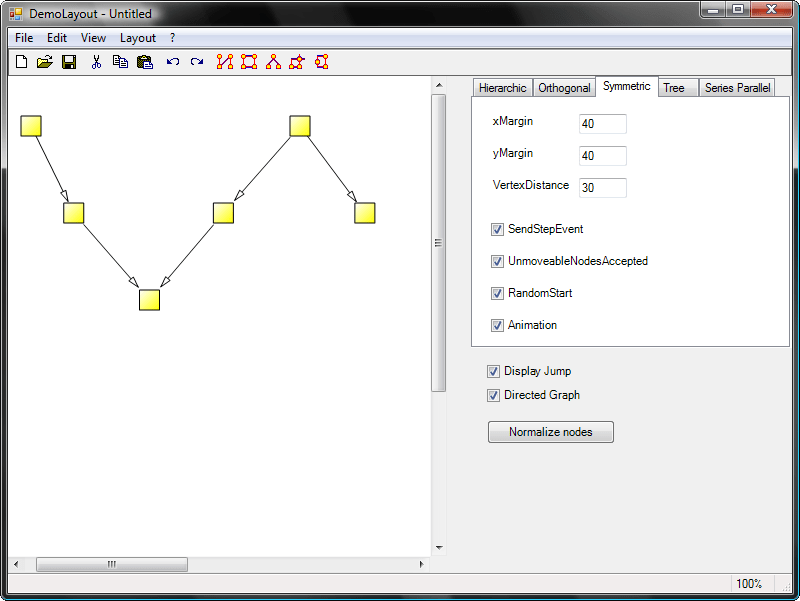Open the Layout menu
The height and width of the screenshot is (601, 800).
[138, 38]
